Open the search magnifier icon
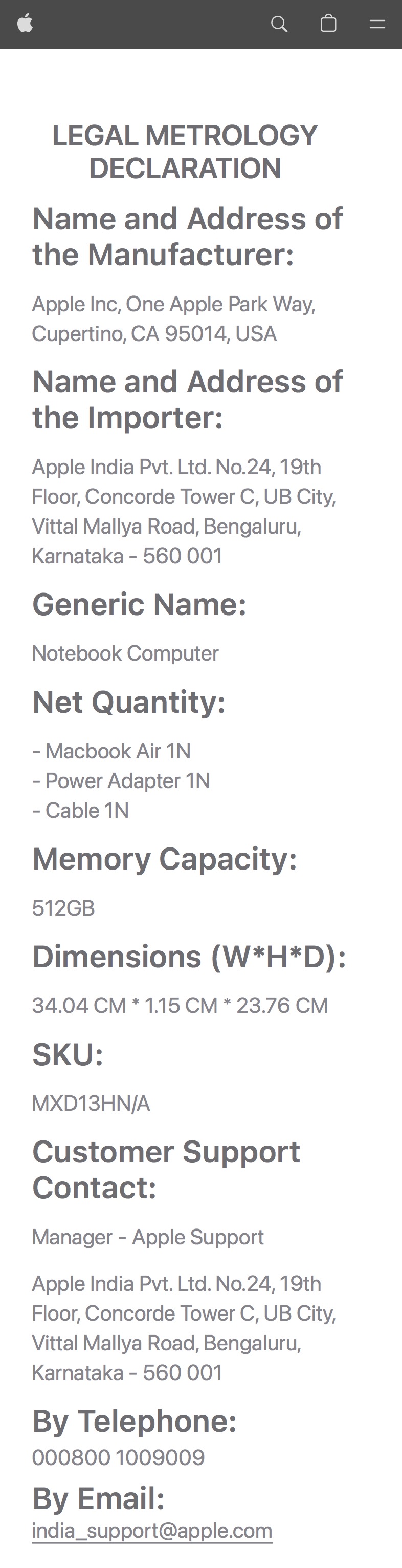The width and height of the screenshot is (402, 1568). tap(279, 24)
